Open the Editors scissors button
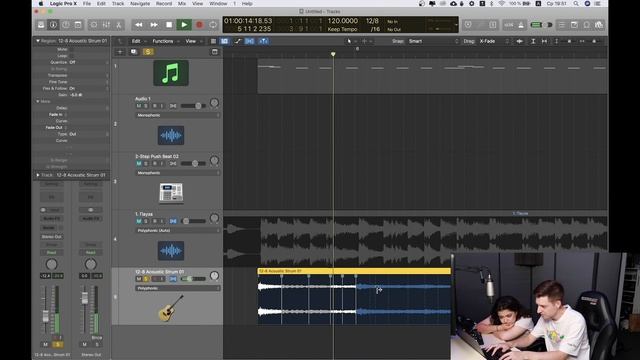This screenshot has width=640, height=360. point(119,25)
